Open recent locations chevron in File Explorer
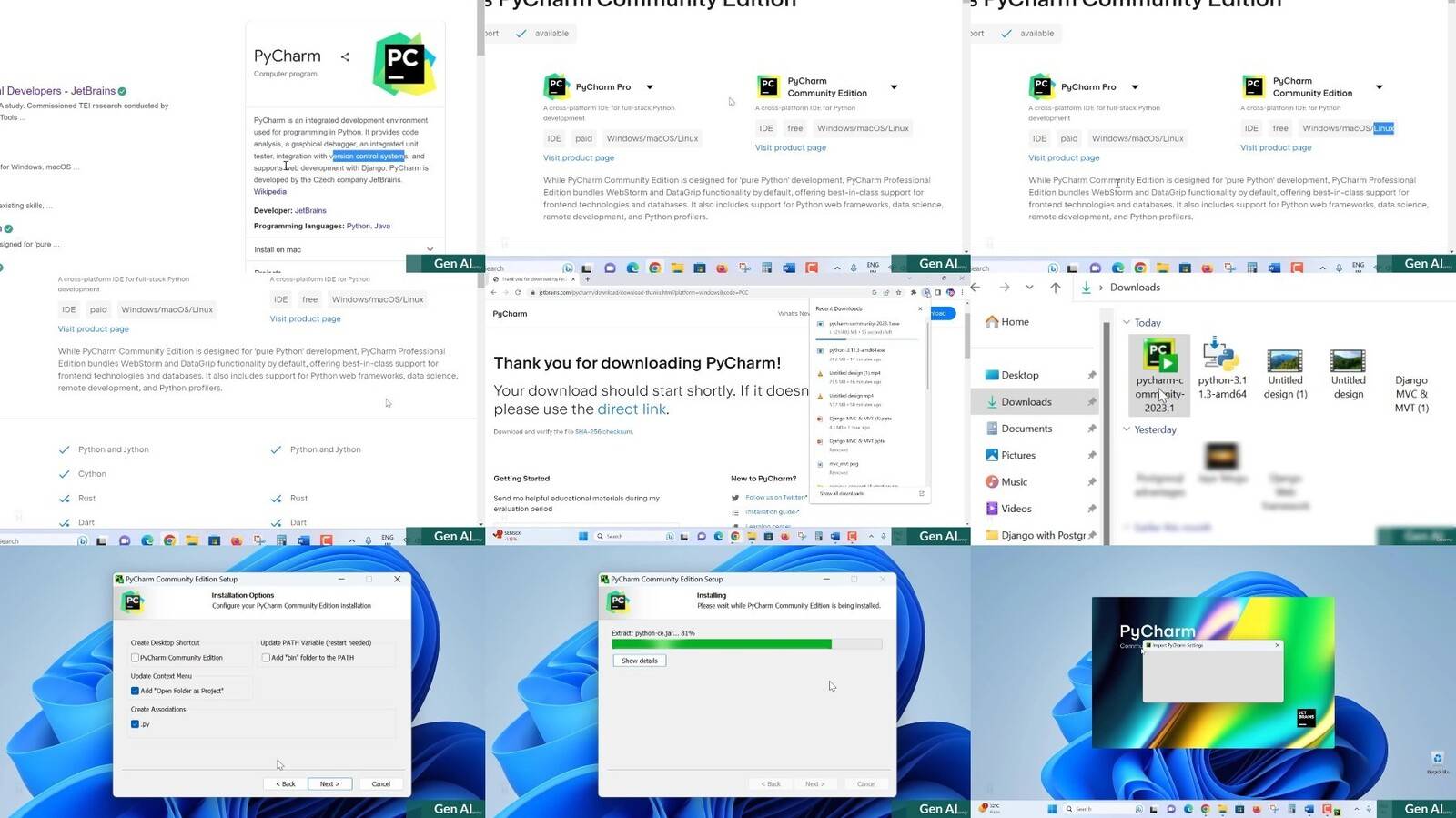 1029,288
